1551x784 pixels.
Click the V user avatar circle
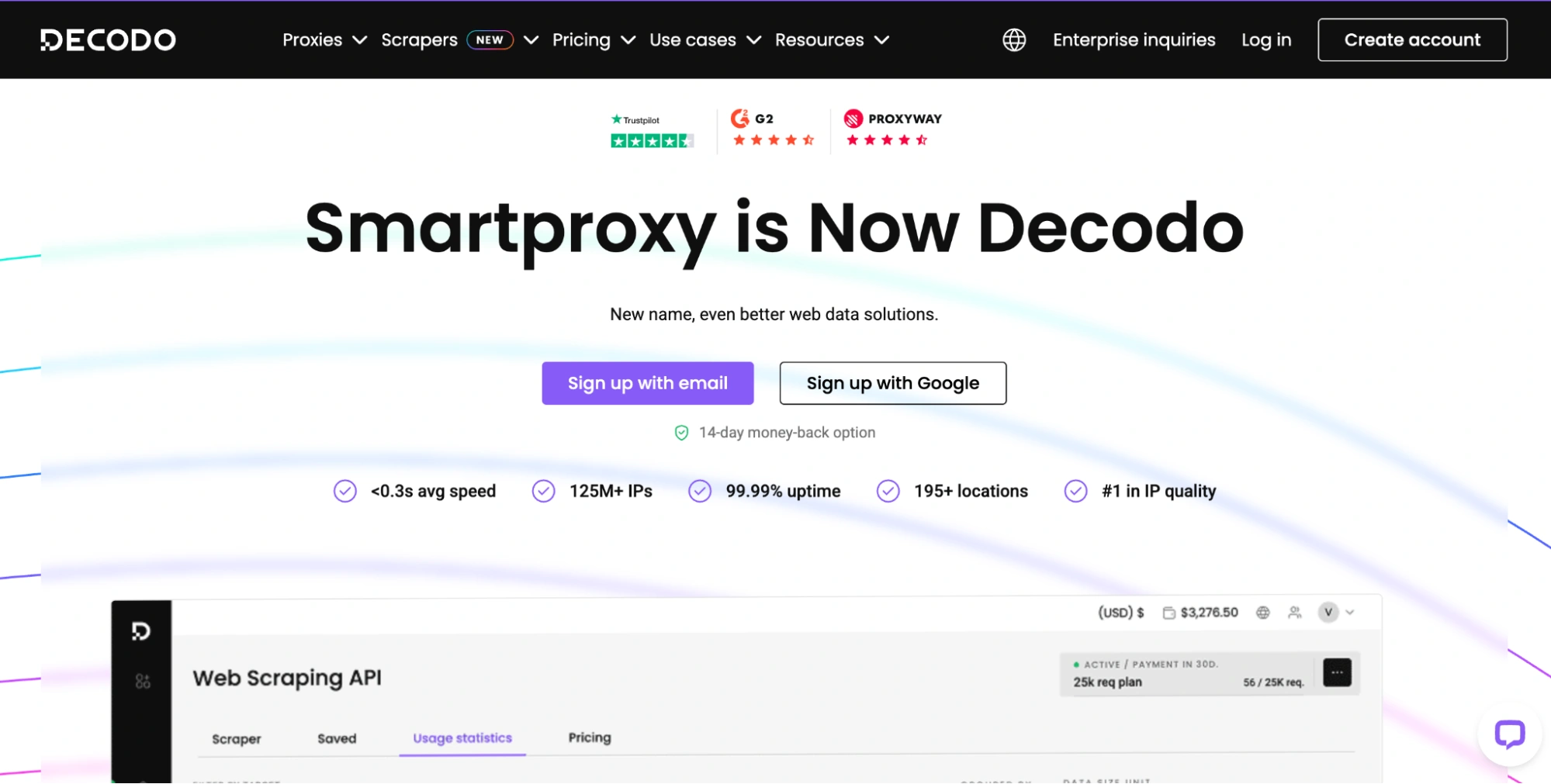pos(1328,613)
